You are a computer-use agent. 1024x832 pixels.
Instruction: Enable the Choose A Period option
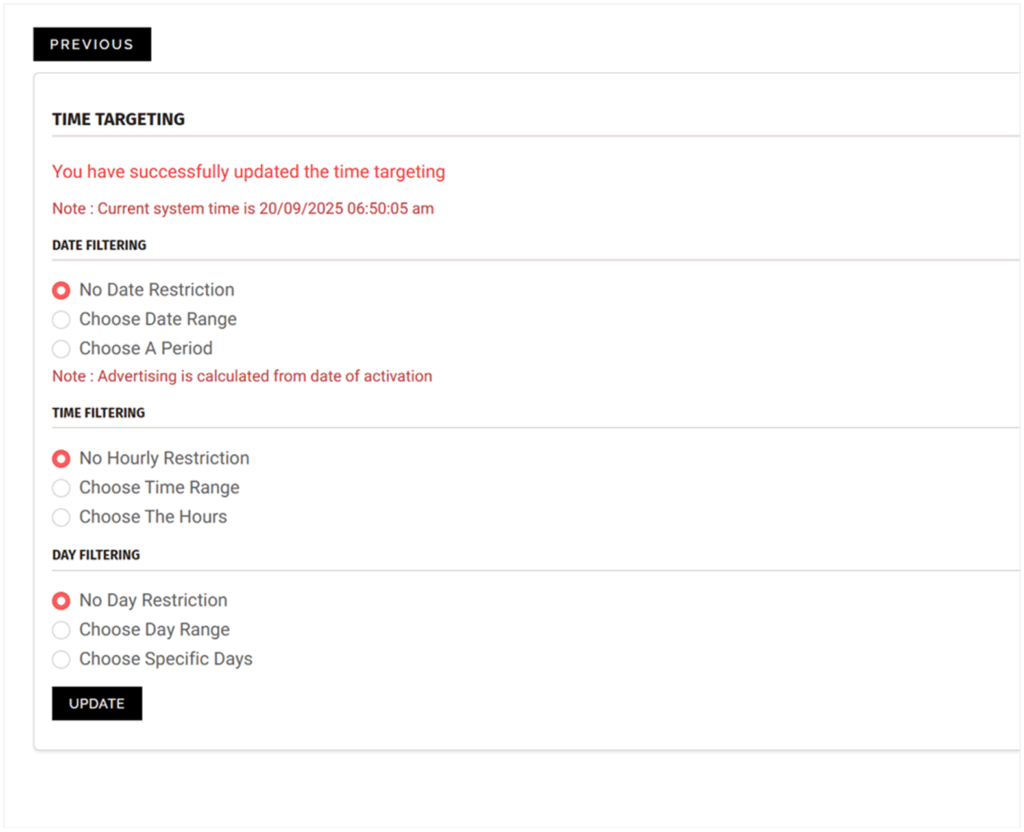(61, 349)
